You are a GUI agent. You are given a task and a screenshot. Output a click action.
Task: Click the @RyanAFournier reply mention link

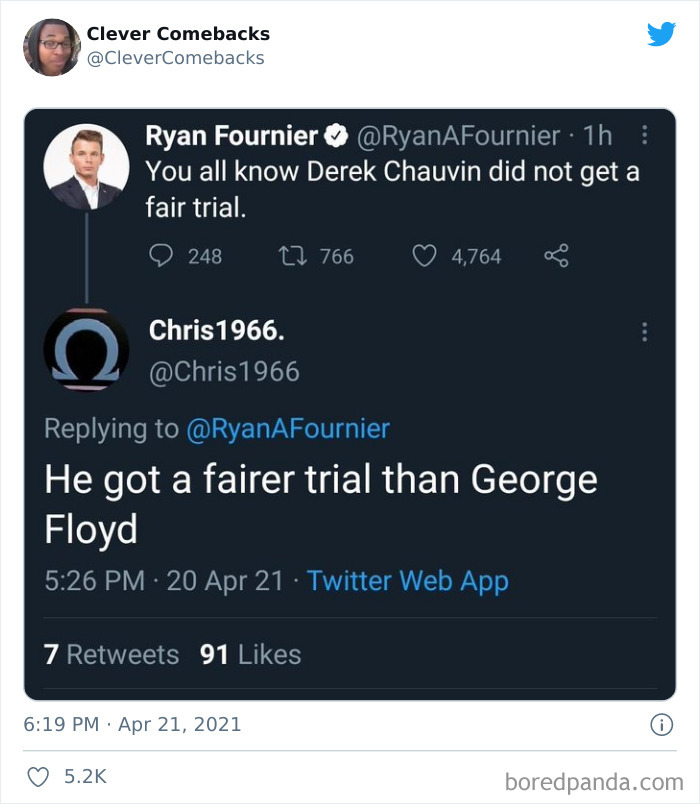tap(288, 429)
